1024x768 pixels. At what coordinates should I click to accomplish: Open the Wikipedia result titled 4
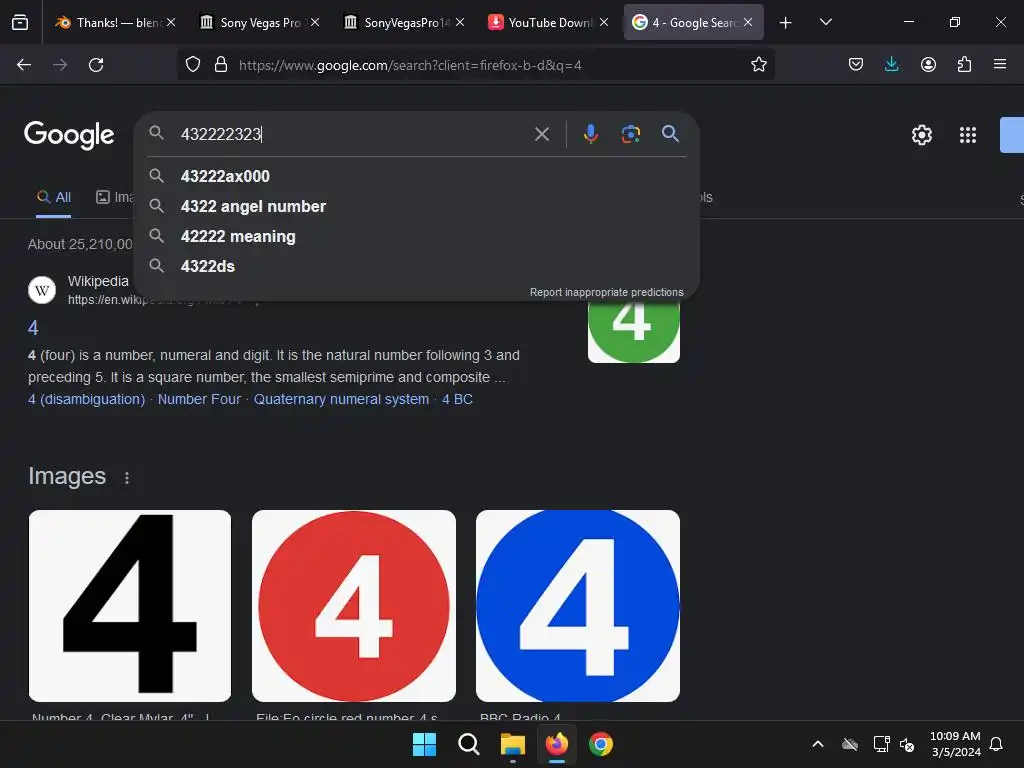[x=33, y=328]
